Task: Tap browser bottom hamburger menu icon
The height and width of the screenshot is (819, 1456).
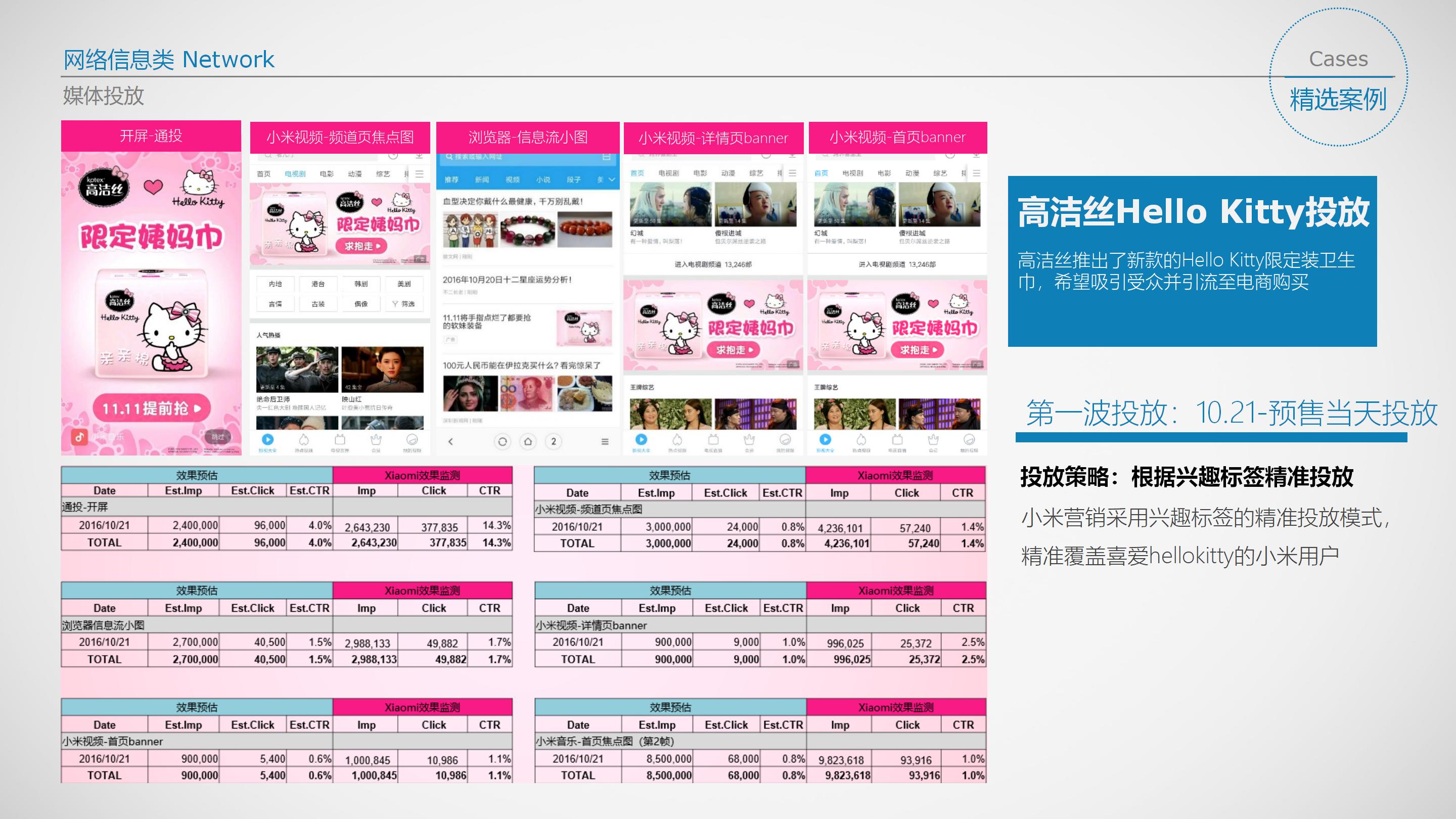Action: click(x=605, y=441)
